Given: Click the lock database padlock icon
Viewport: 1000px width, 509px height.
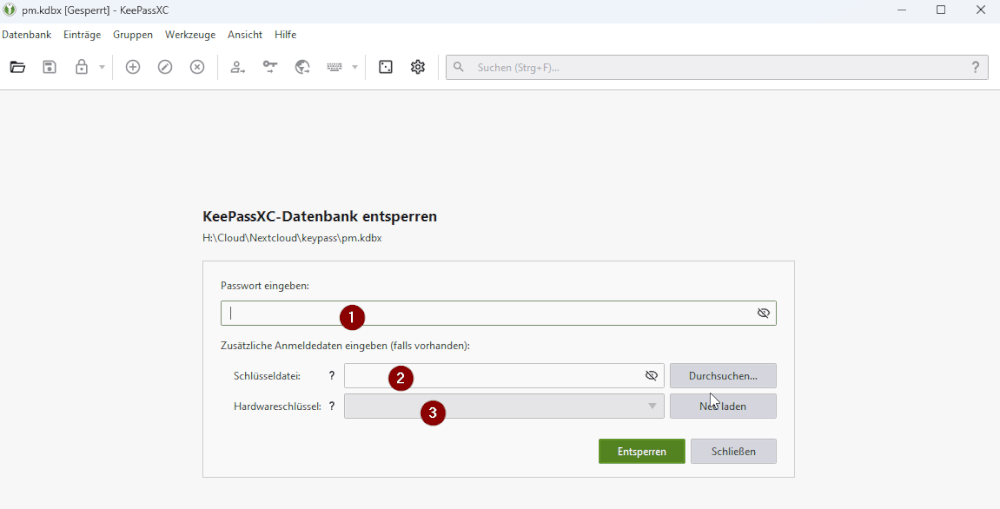Looking at the screenshot, I should coord(82,67).
